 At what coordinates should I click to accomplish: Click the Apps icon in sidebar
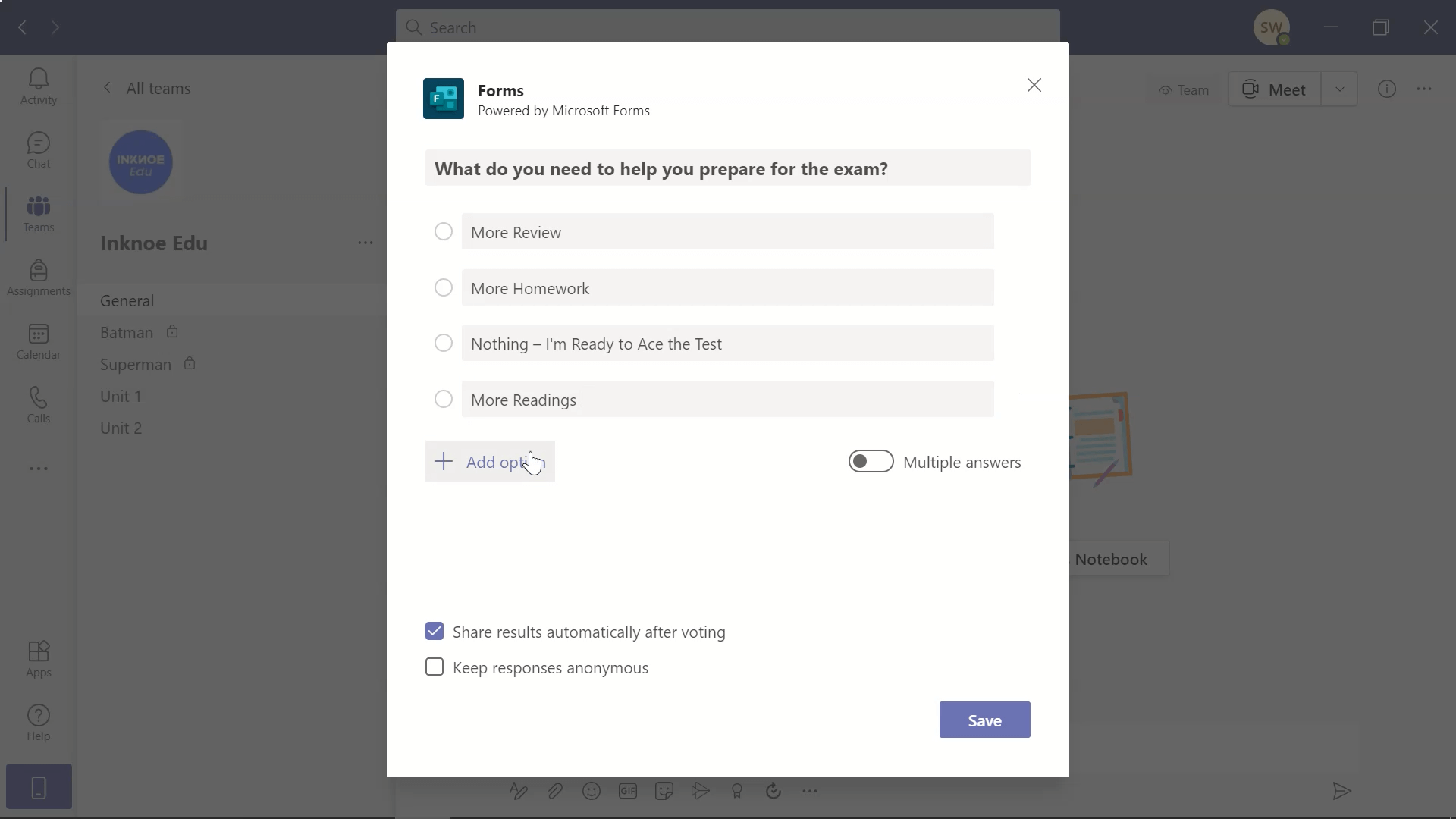(x=38, y=651)
